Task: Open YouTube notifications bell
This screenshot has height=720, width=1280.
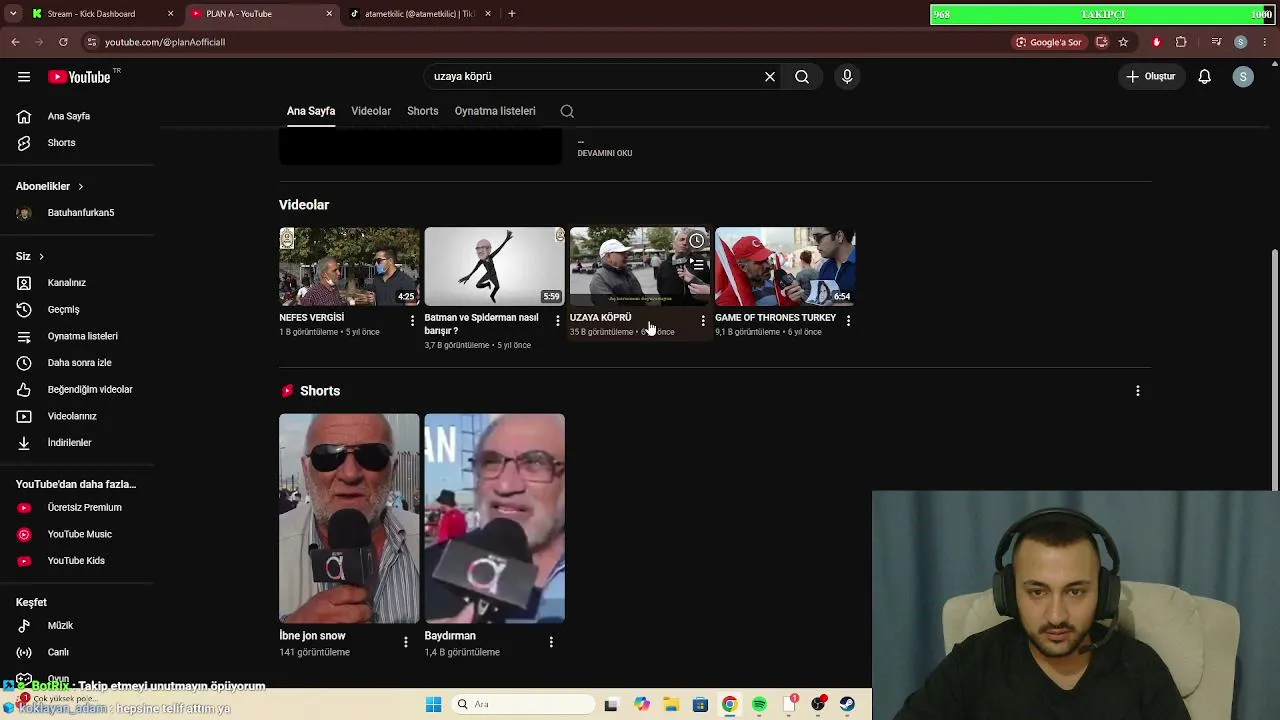Action: pos(1205,77)
